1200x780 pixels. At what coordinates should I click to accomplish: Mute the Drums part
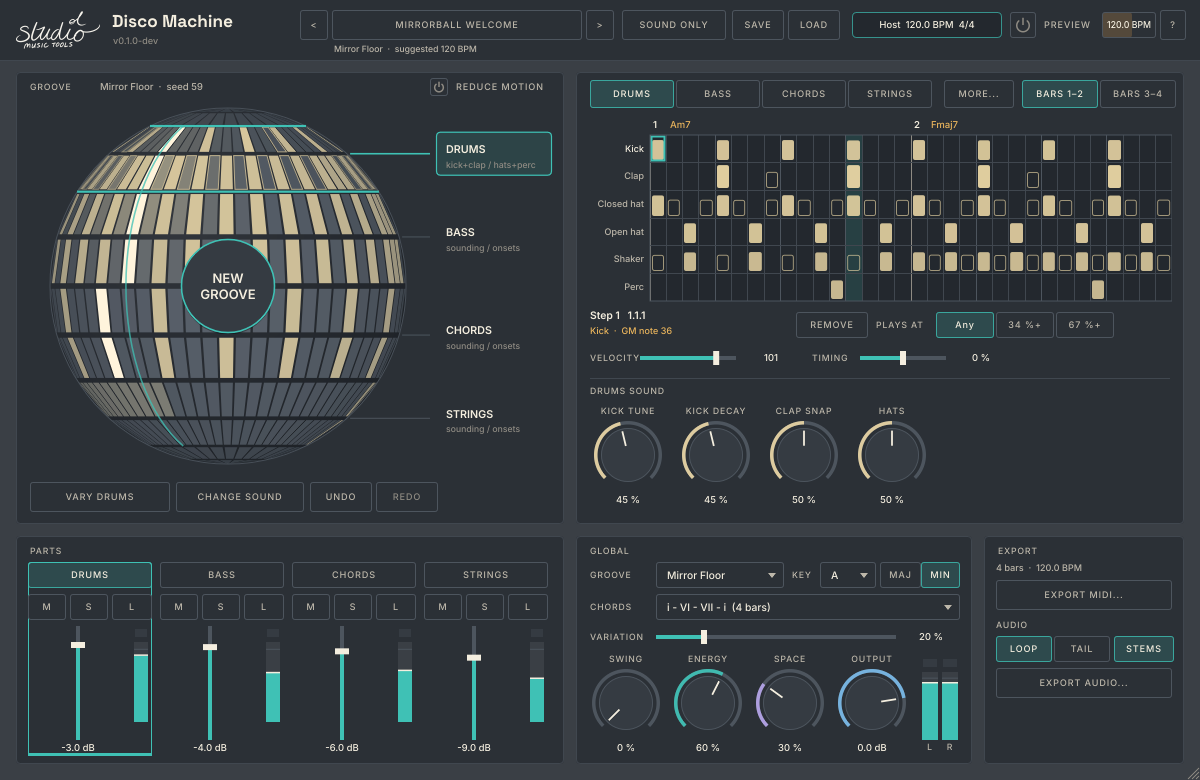tap(47, 607)
